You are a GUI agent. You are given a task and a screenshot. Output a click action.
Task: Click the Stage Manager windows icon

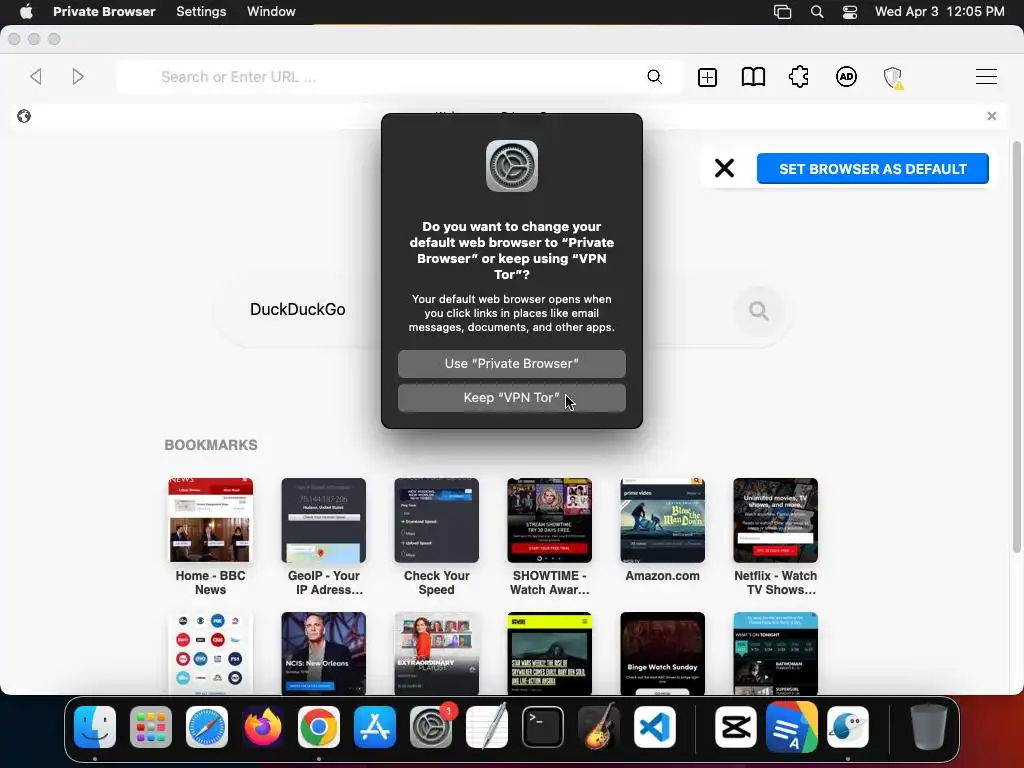click(782, 11)
